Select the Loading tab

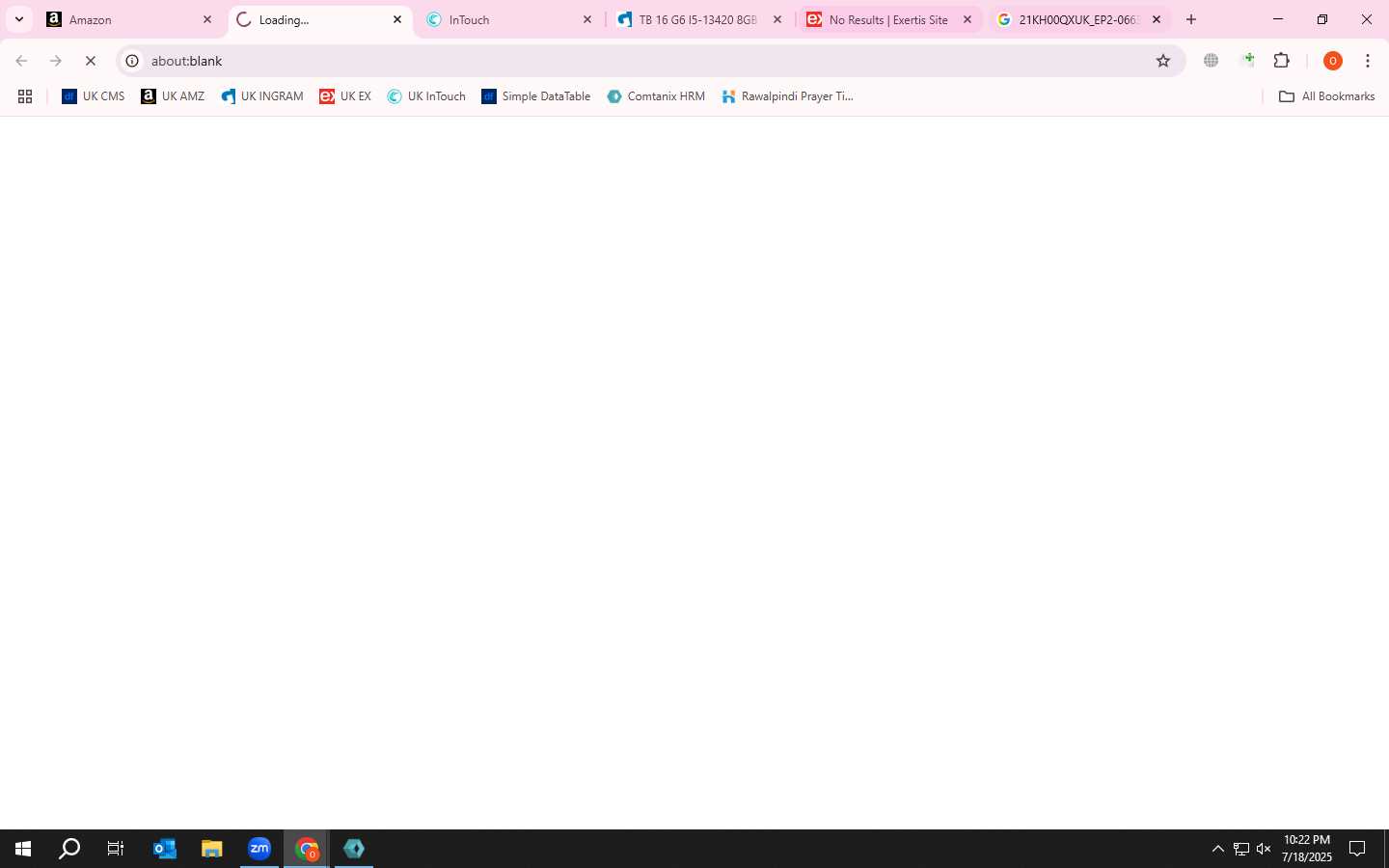coord(320,19)
